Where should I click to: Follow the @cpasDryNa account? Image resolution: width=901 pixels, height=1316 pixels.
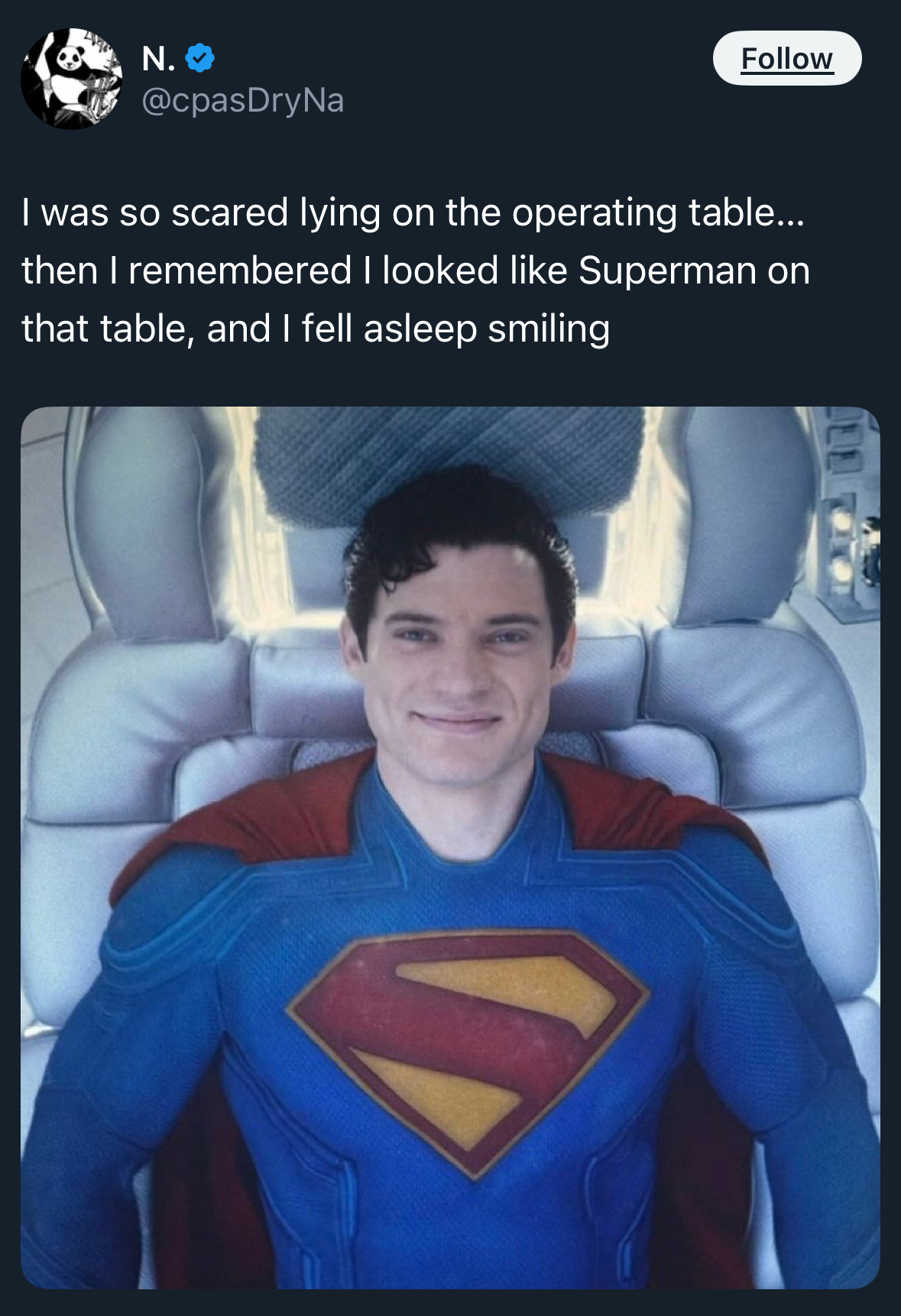(787, 58)
